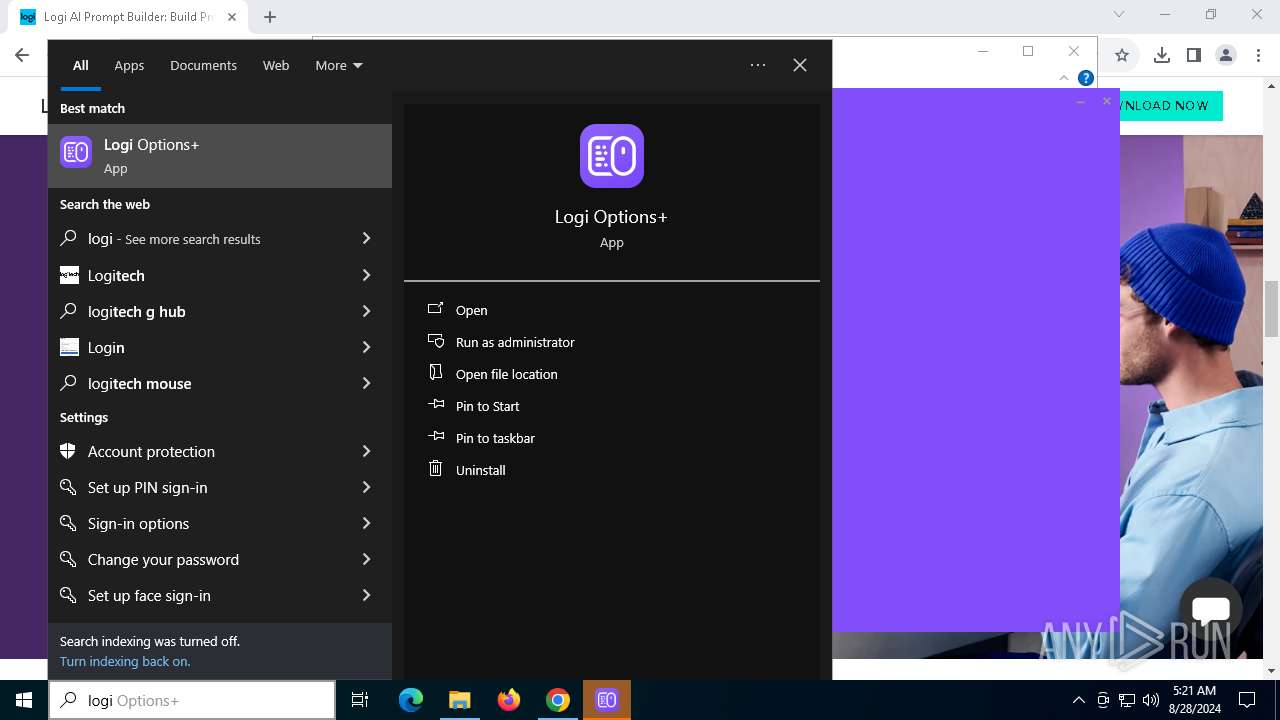Open the Windows Start menu
The height and width of the screenshot is (720, 1280).
tap(24, 700)
